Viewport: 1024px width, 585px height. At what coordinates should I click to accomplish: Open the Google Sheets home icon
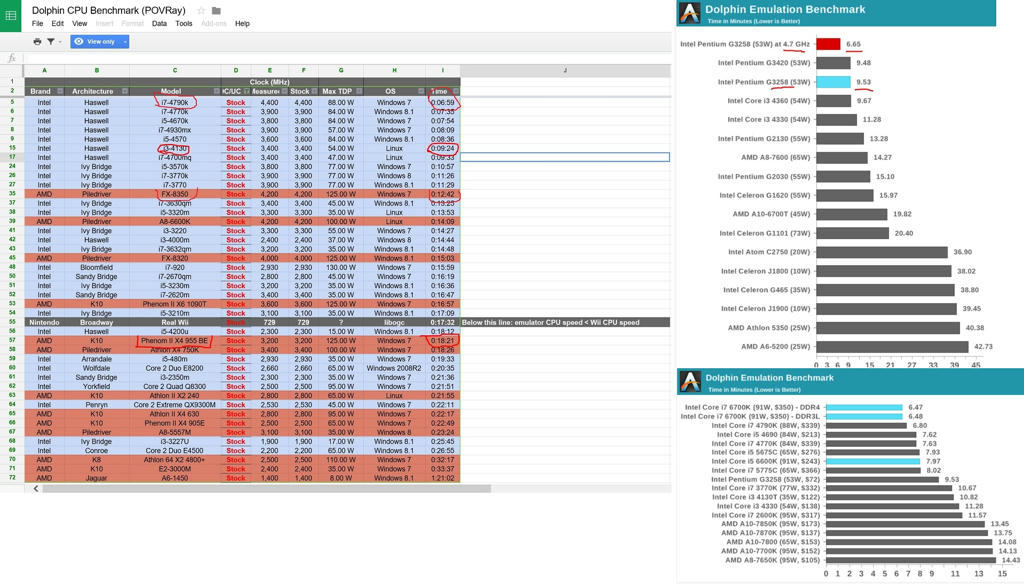(10, 14)
